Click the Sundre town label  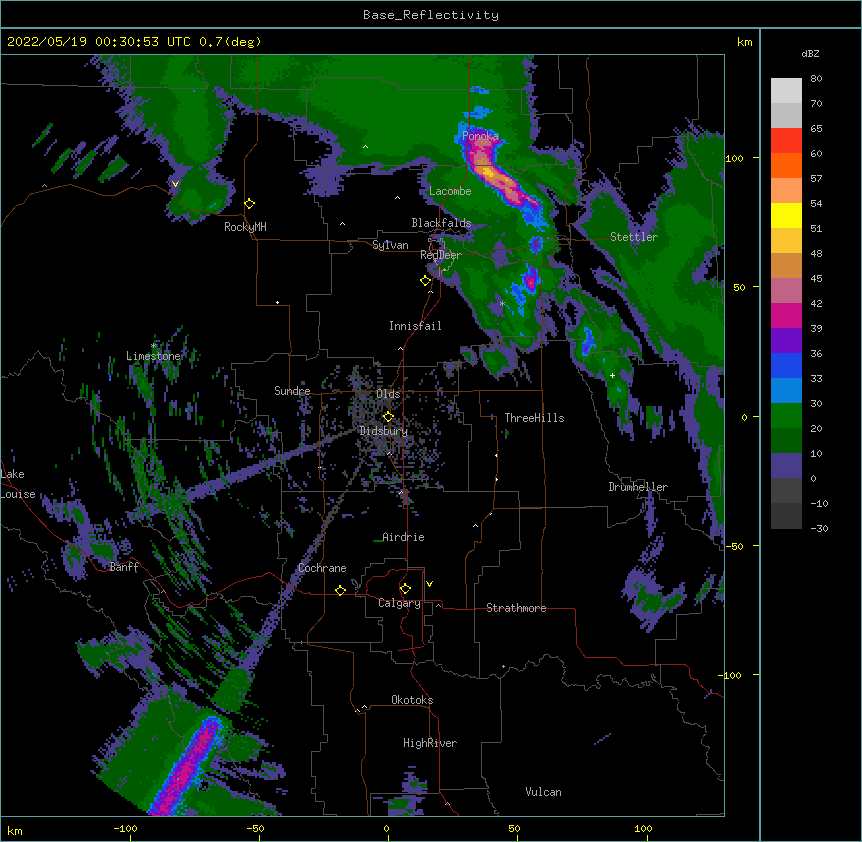[292, 391]
